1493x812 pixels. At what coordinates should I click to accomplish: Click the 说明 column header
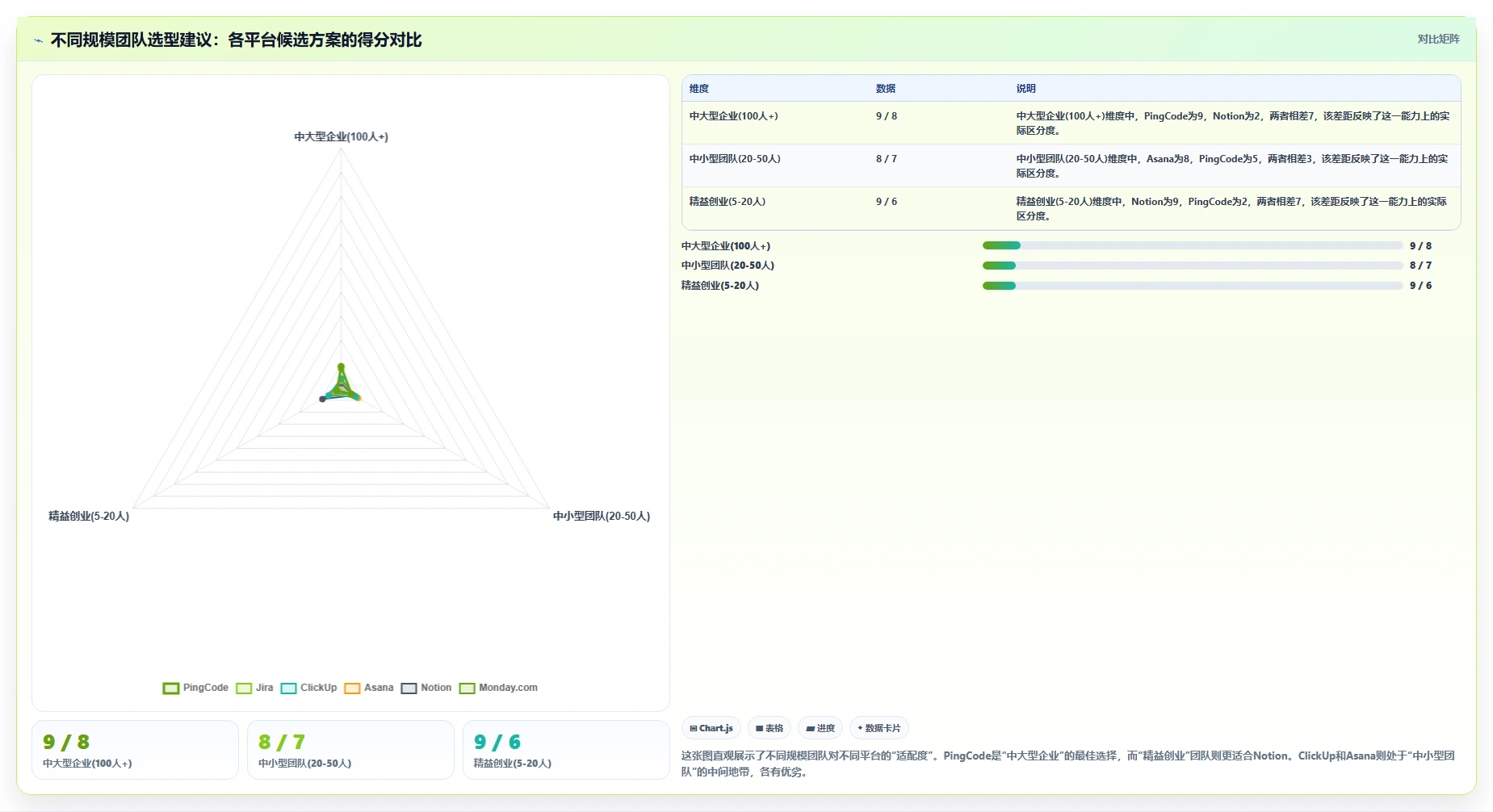tap(1025, 89)
